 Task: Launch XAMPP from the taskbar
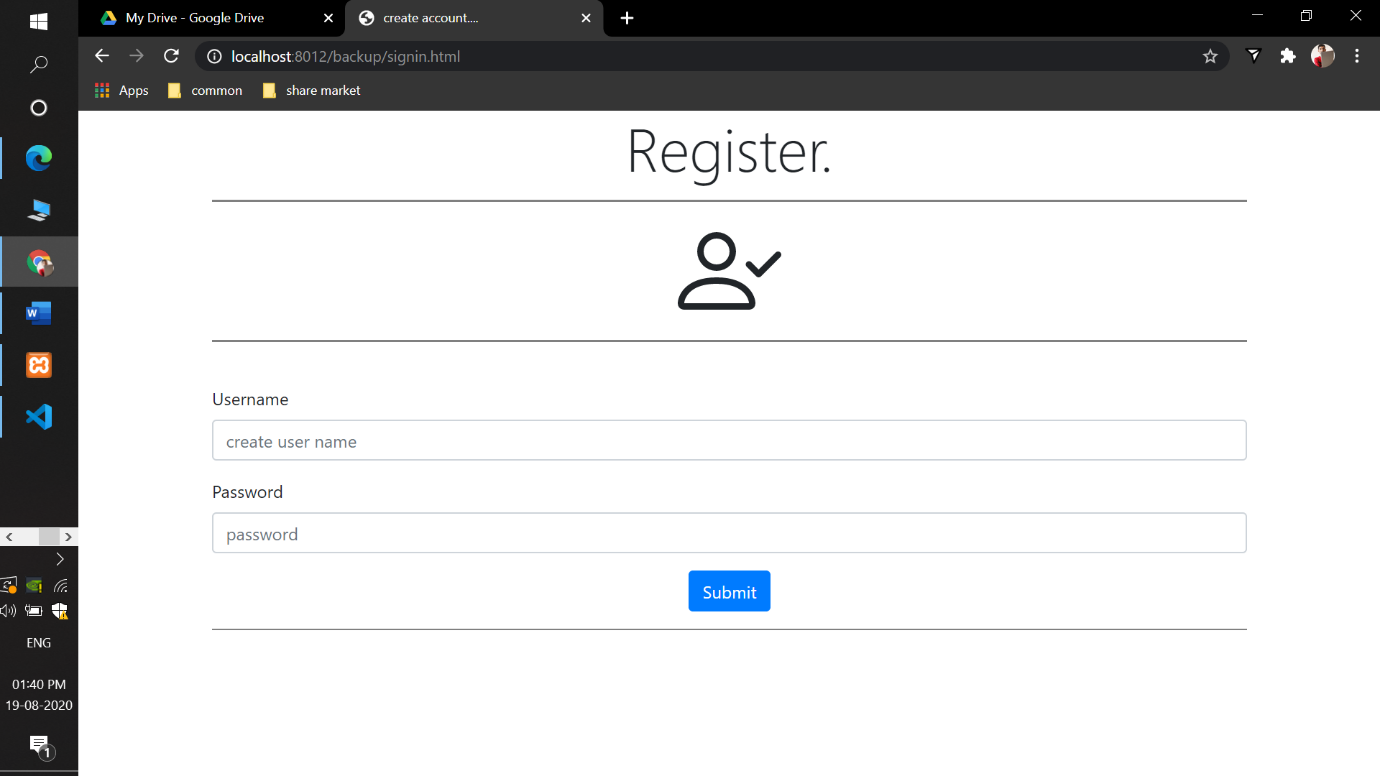(38, 364)
